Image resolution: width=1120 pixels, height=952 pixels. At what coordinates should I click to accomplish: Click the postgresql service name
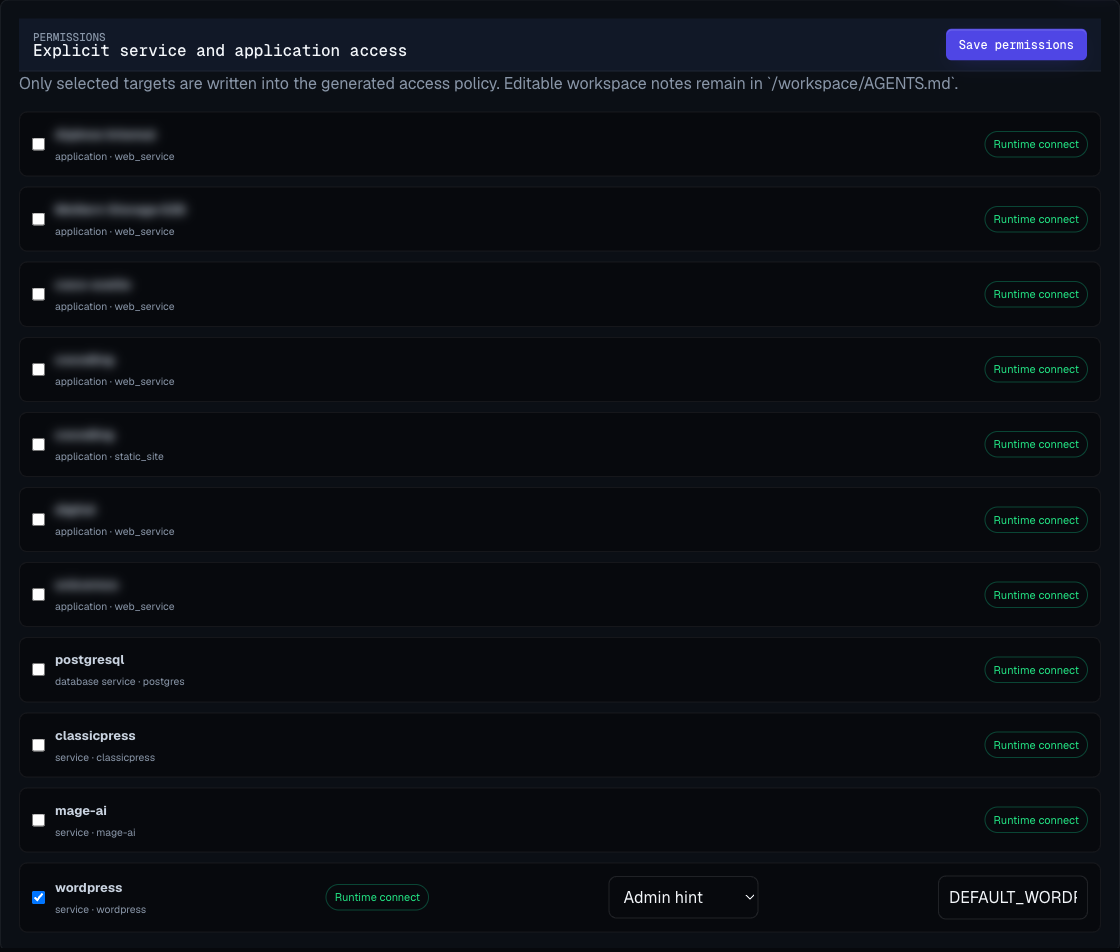(89, 660)
